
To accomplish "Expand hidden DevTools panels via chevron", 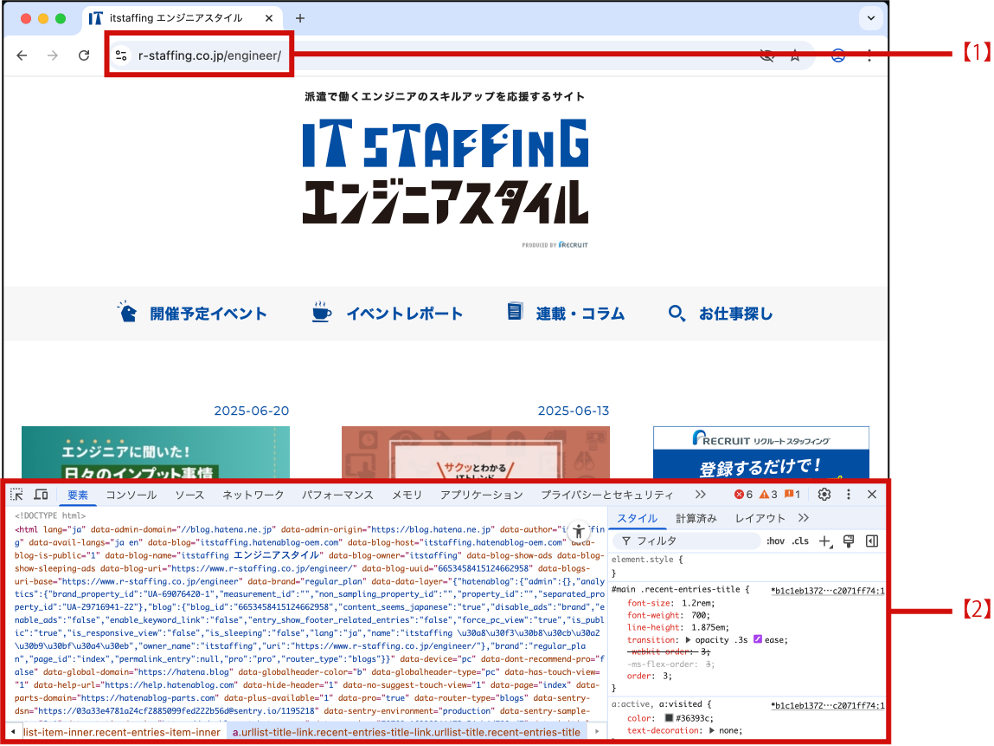I will pyautogui.click(x=700, y=494).
